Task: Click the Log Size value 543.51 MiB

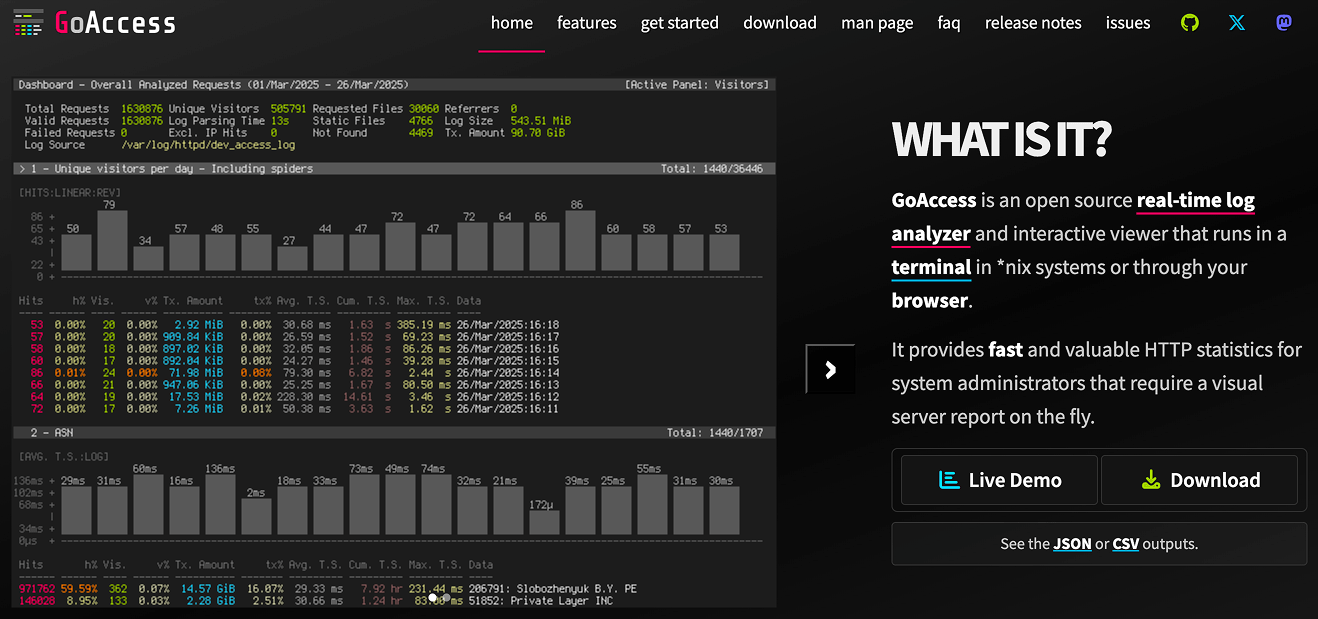Action: [541, 121]
